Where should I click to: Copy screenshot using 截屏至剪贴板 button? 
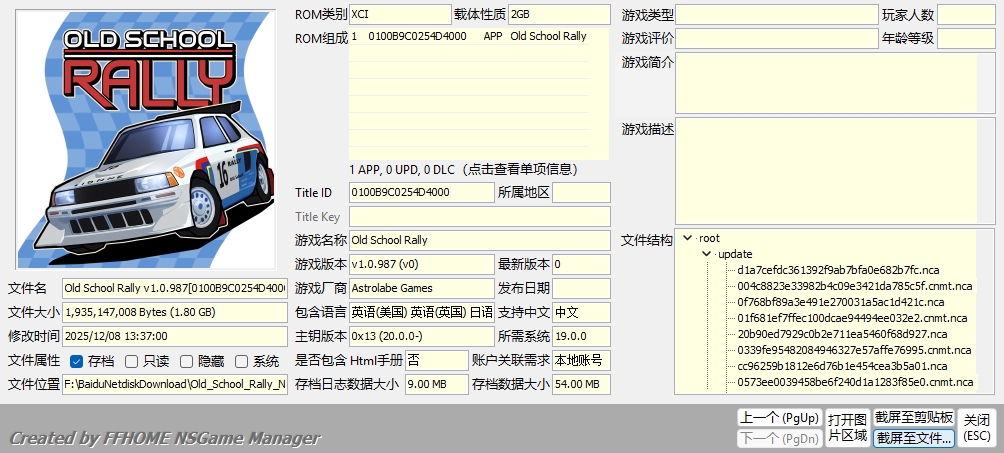(913, 417)
